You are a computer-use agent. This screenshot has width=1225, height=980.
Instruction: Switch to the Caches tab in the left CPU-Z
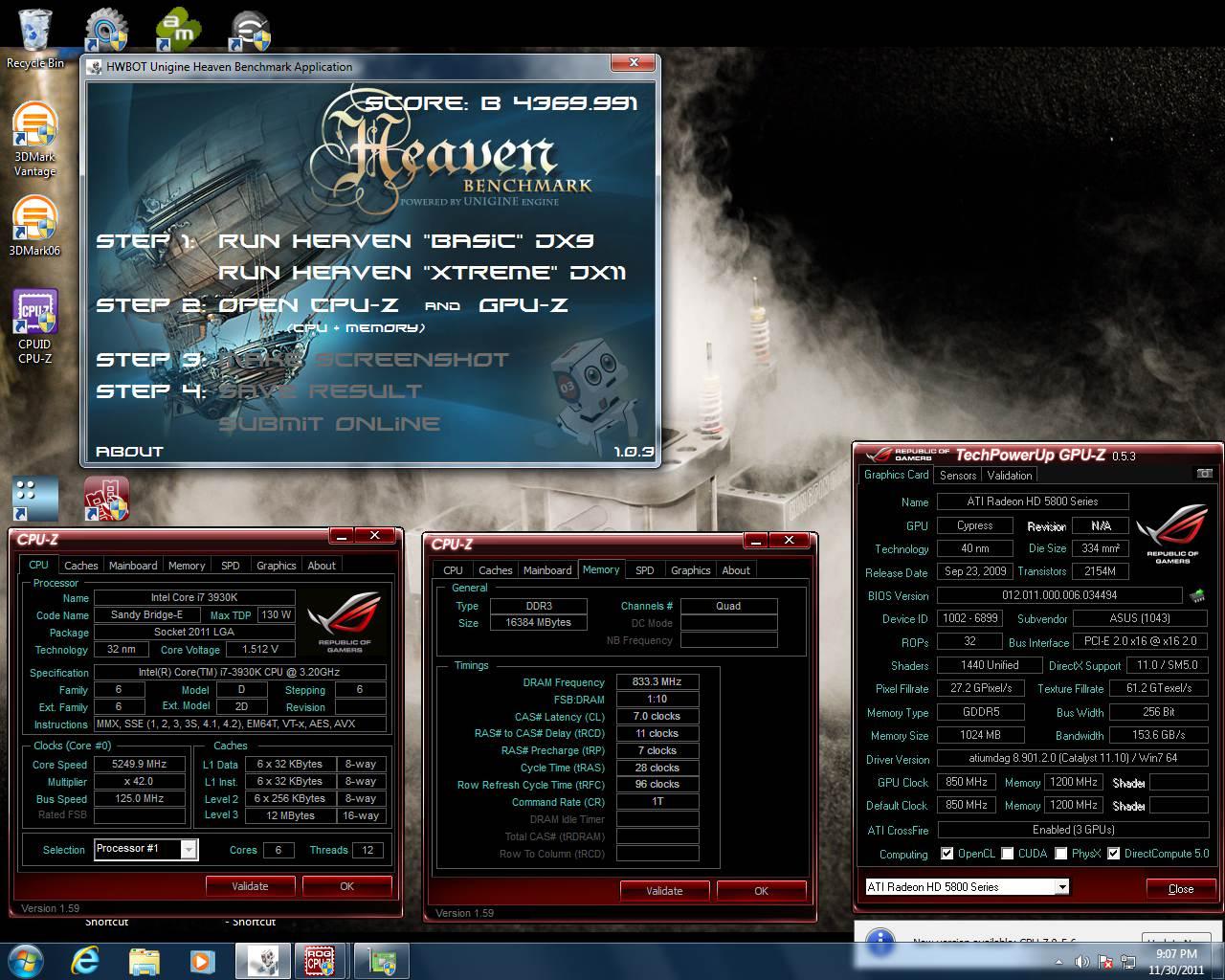pyautogui.click(x=80, y=566)
